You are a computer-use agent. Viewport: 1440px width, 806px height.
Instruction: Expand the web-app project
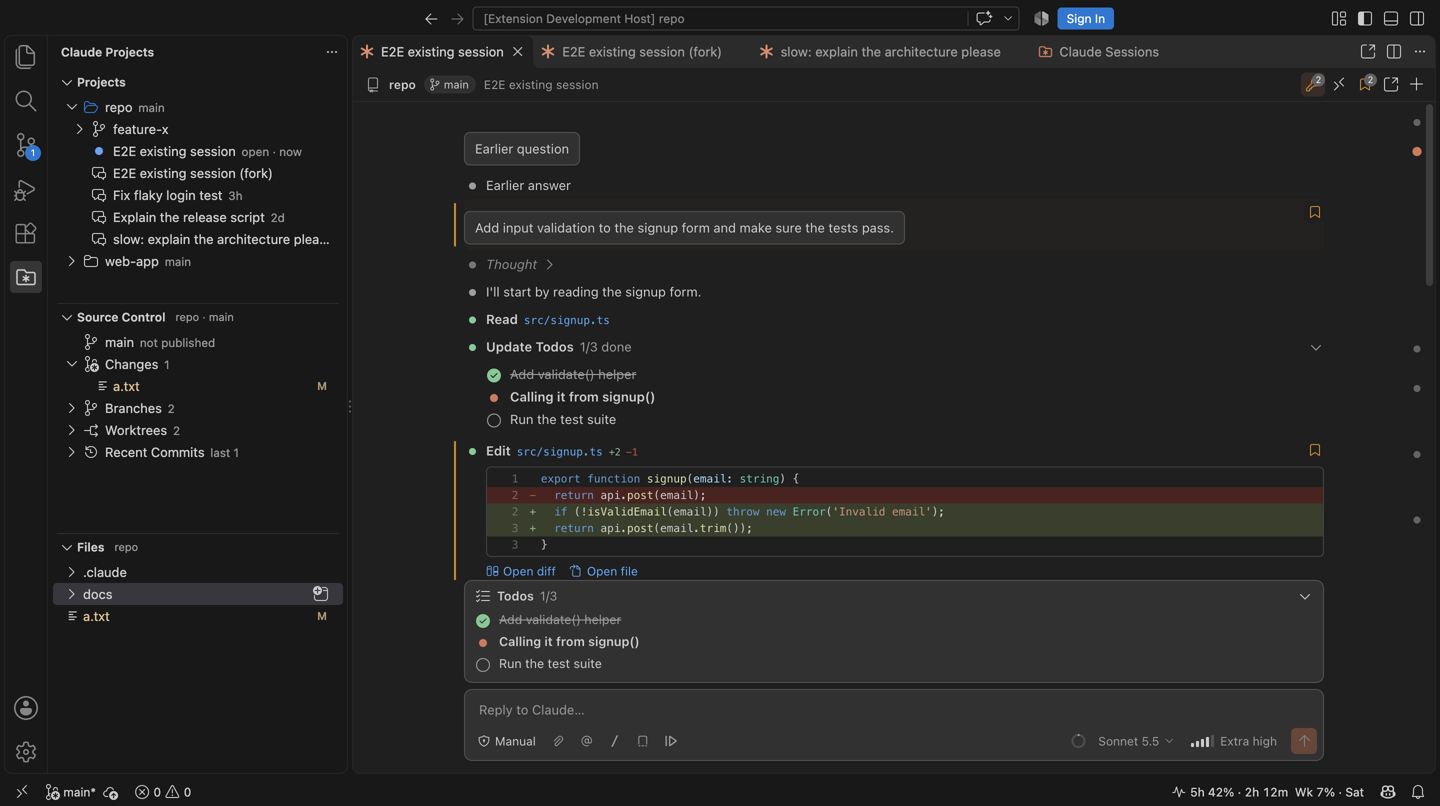point(72,262)
